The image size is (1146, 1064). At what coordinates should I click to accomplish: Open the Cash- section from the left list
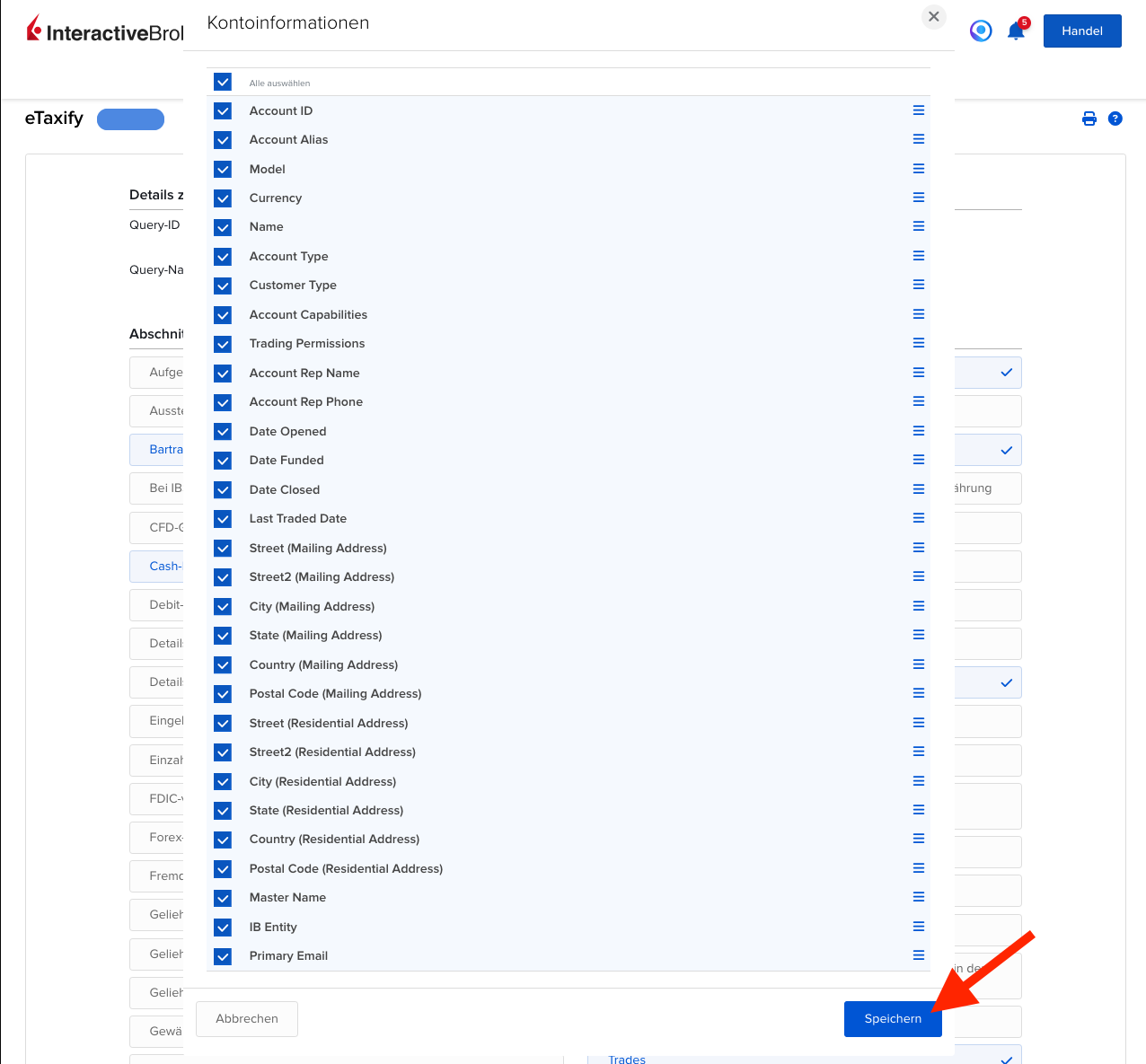coord(164,566)
